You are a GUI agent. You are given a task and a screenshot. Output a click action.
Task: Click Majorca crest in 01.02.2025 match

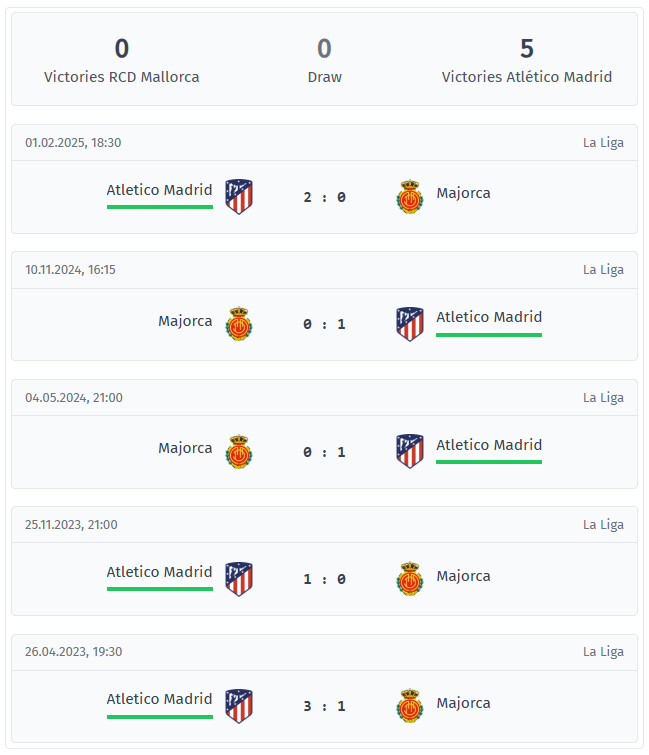(x=410, y=196)
